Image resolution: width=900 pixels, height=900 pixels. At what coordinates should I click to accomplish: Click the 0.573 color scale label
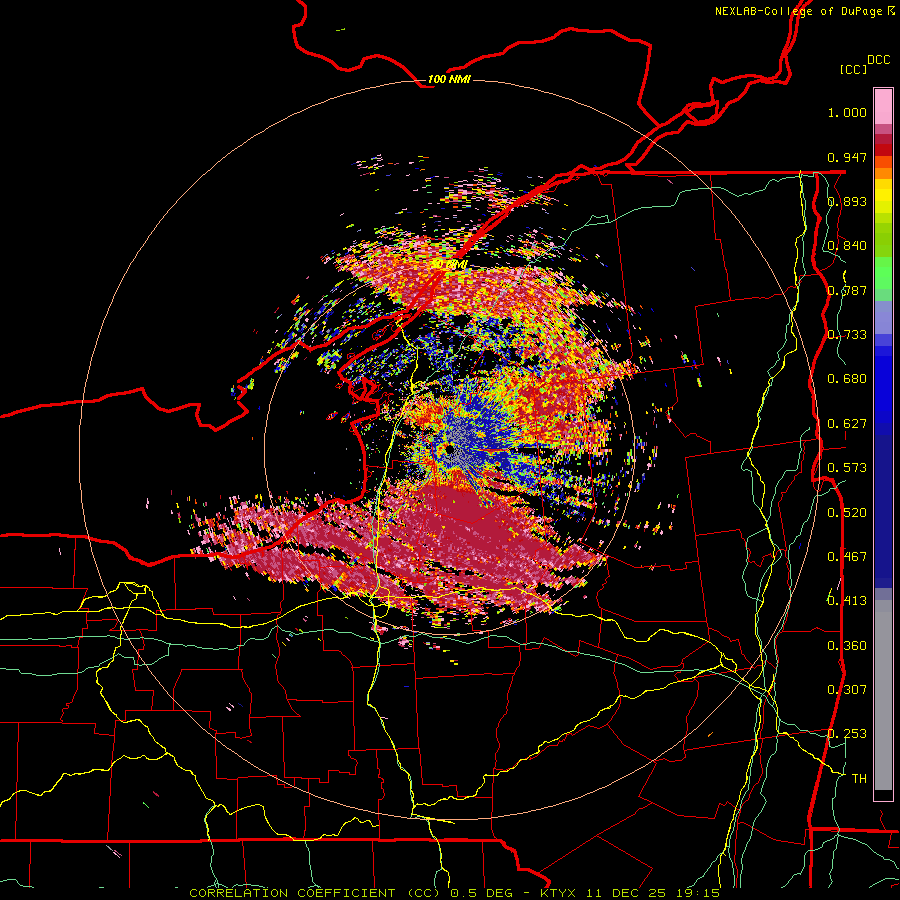click(847, 468)
